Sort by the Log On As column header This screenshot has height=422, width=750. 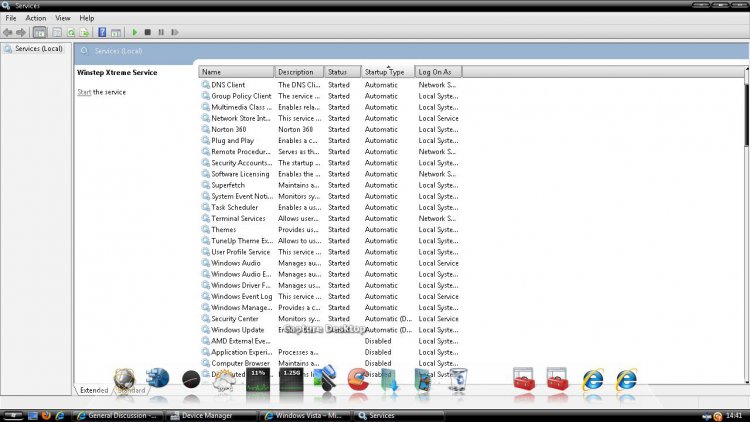coord(438,72)
